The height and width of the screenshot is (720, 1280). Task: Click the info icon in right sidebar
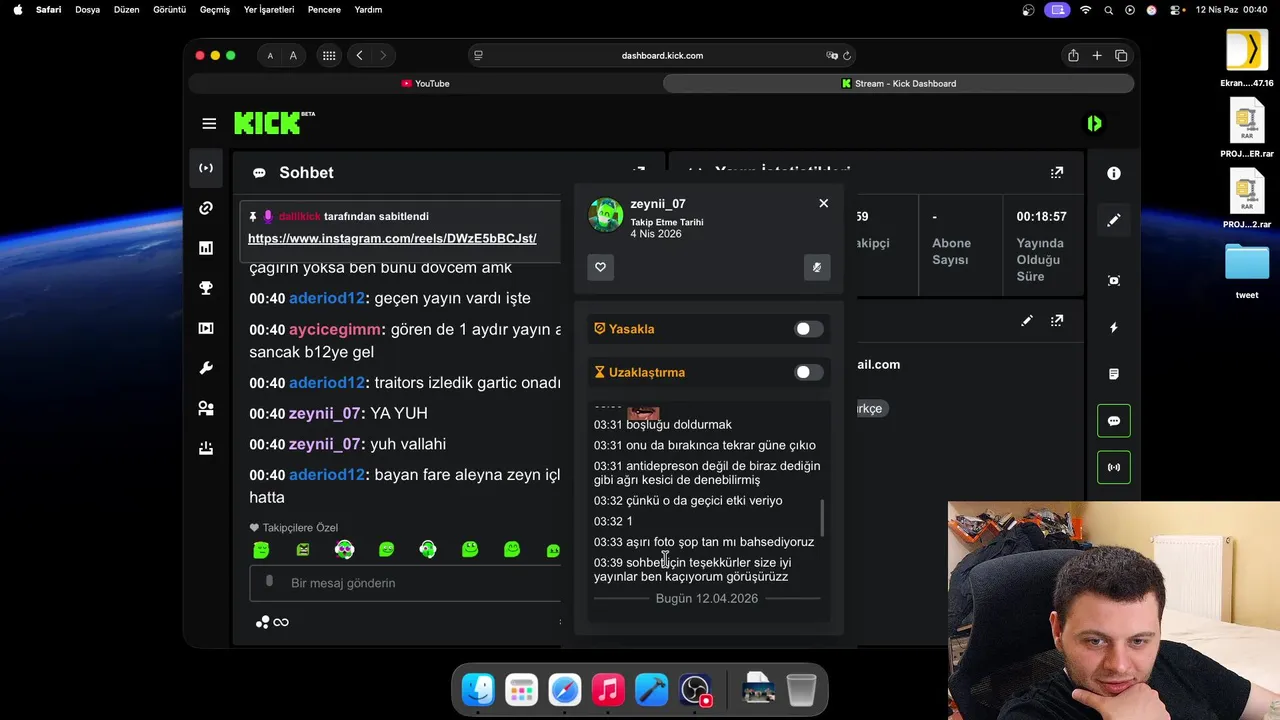click(1114, 173)
